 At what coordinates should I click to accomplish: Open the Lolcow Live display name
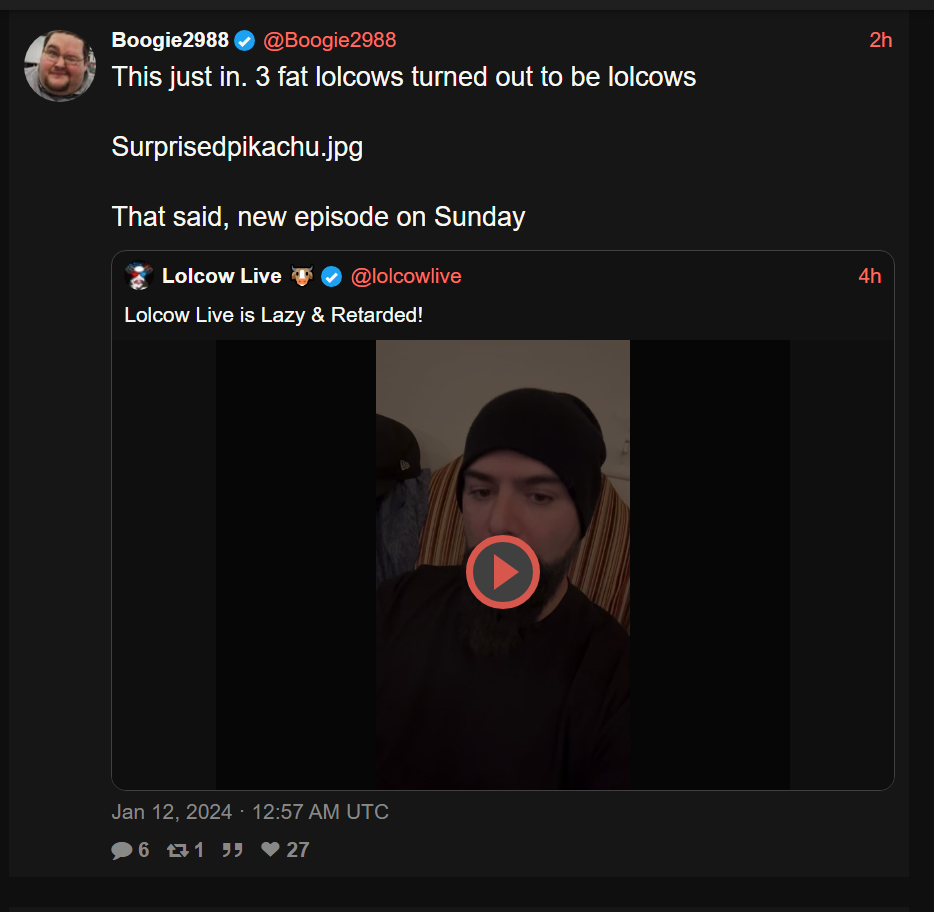pyautogui.click(x=221, y=276)
